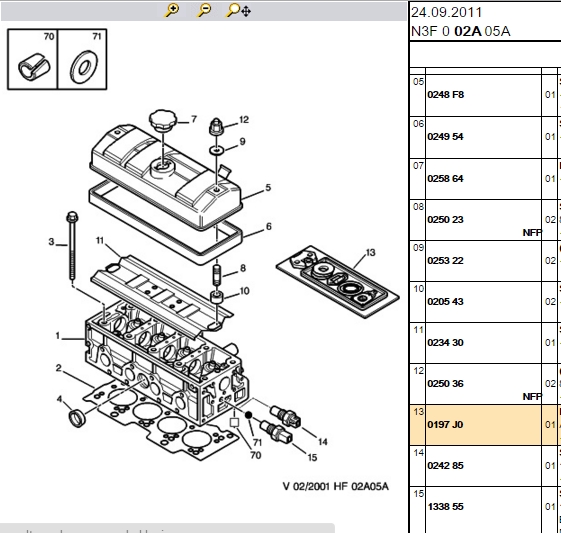Click callout 11 baffle plate label

100,240
